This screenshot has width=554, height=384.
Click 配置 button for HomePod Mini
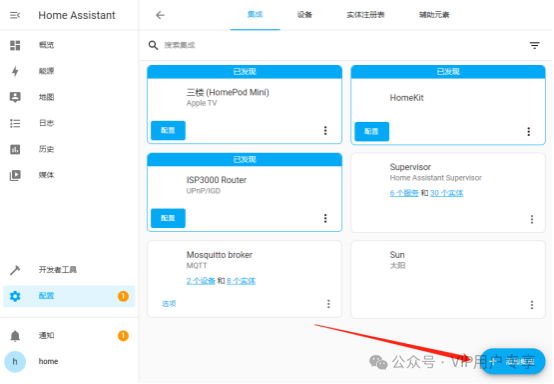[x=168, y=131]
